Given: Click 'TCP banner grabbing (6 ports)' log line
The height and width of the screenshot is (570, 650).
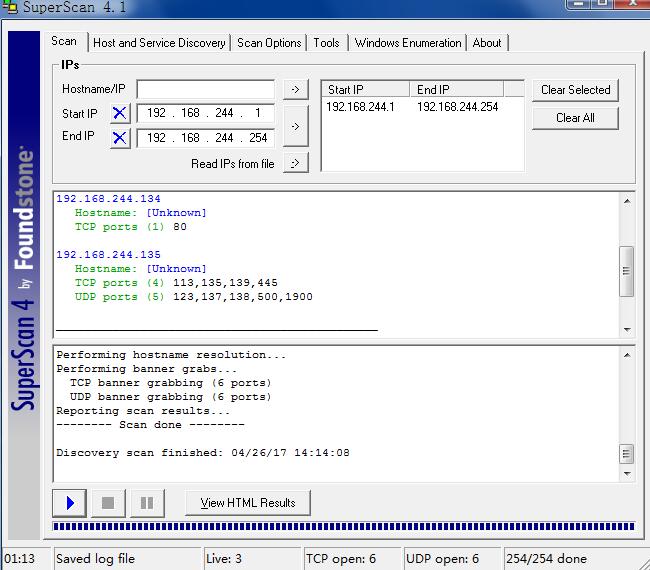Looking at the screenshot, I should 170,383.
